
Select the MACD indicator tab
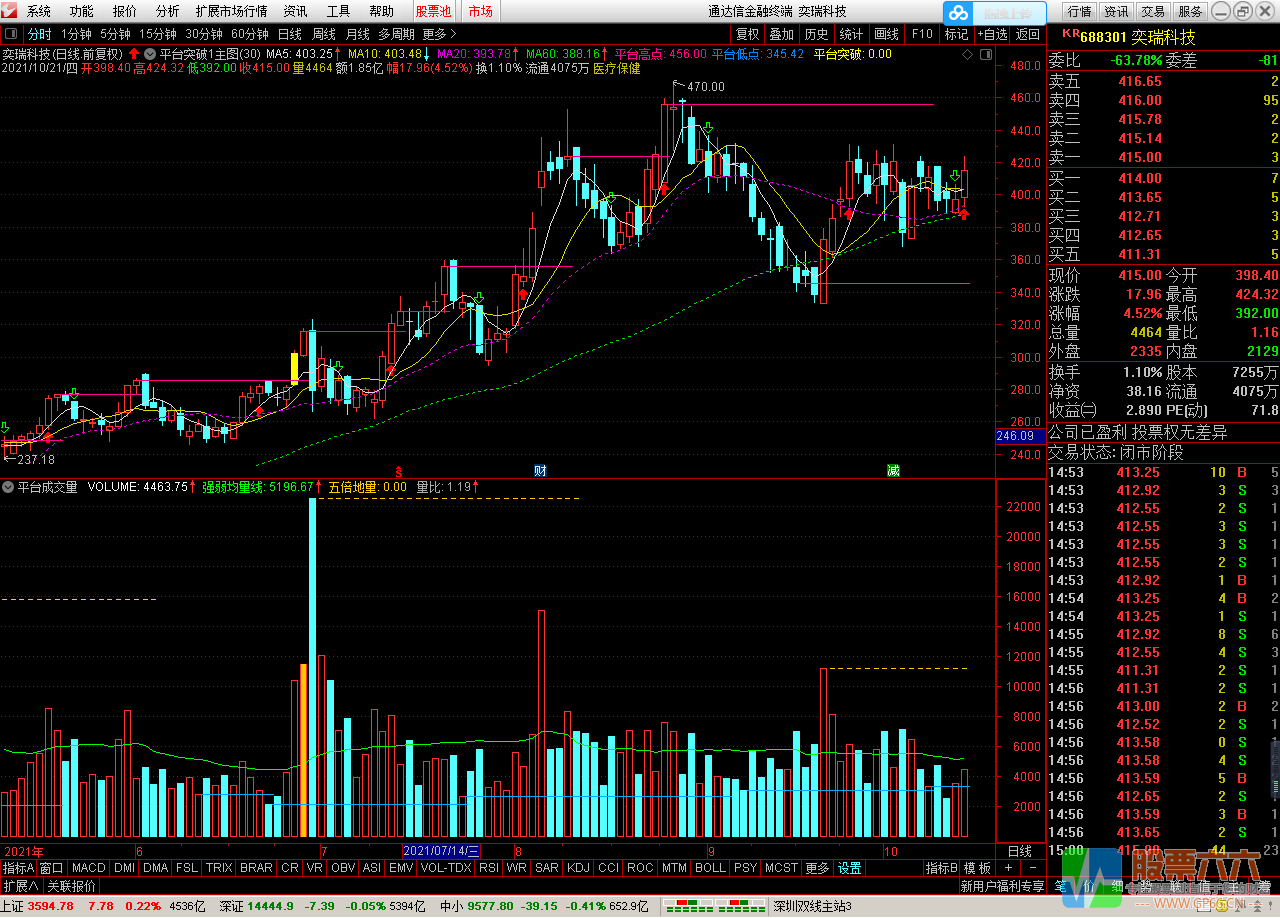click(x=88, y=868)
